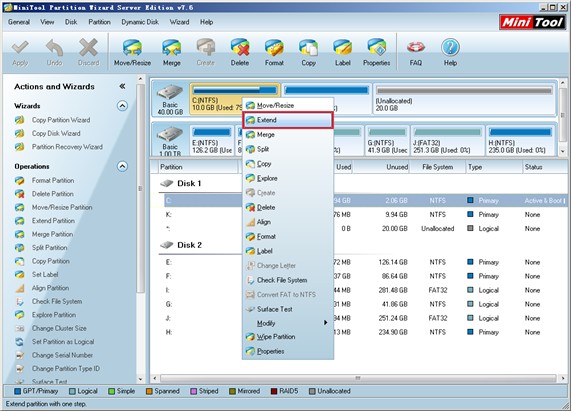This screenshot has height=412, width=572.
Task: Collapse the Actions and Wizards panel
Action: pyautogui.click(x=122, y=86)
